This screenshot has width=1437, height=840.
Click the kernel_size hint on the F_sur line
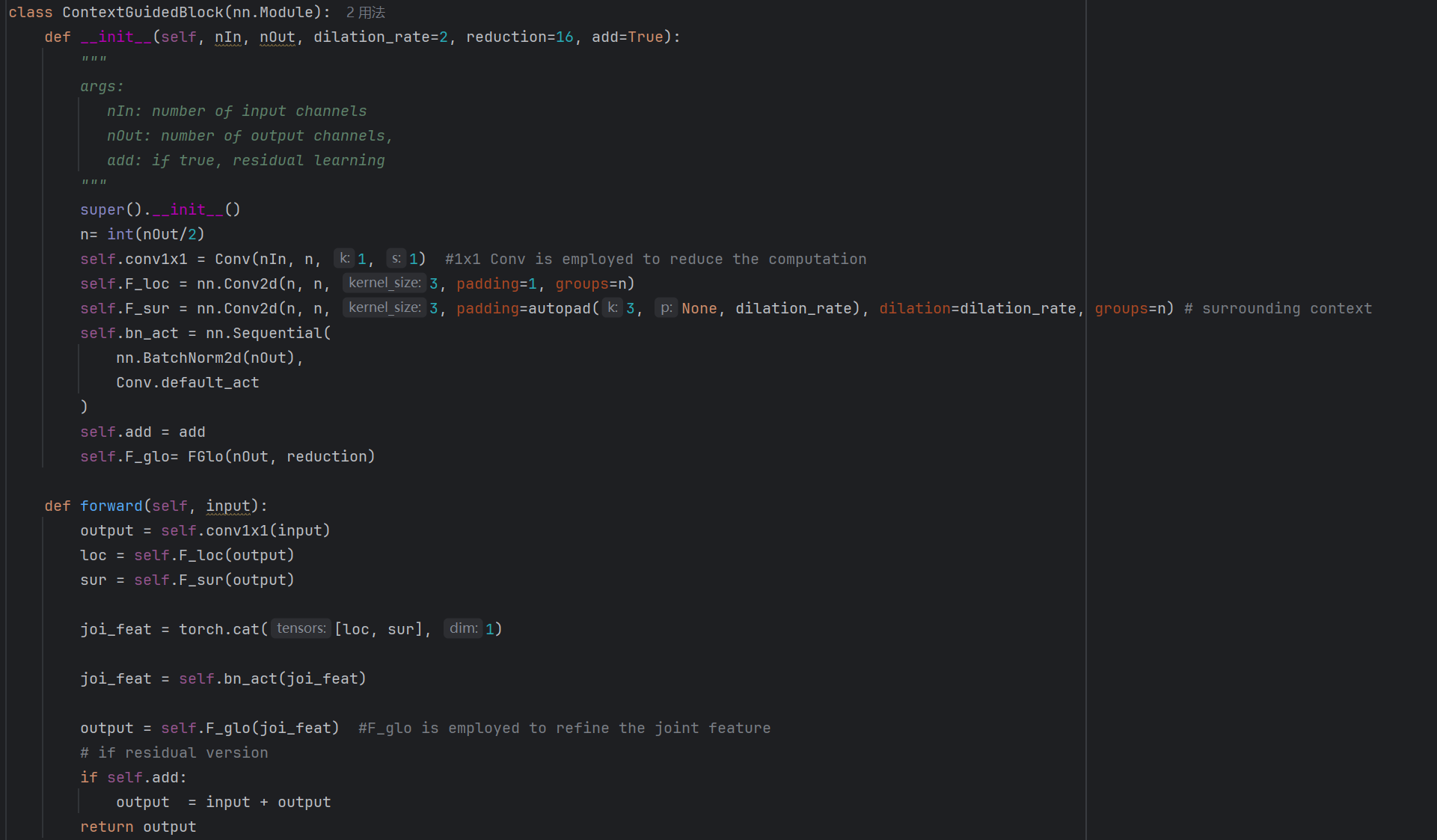coord(384,307)
